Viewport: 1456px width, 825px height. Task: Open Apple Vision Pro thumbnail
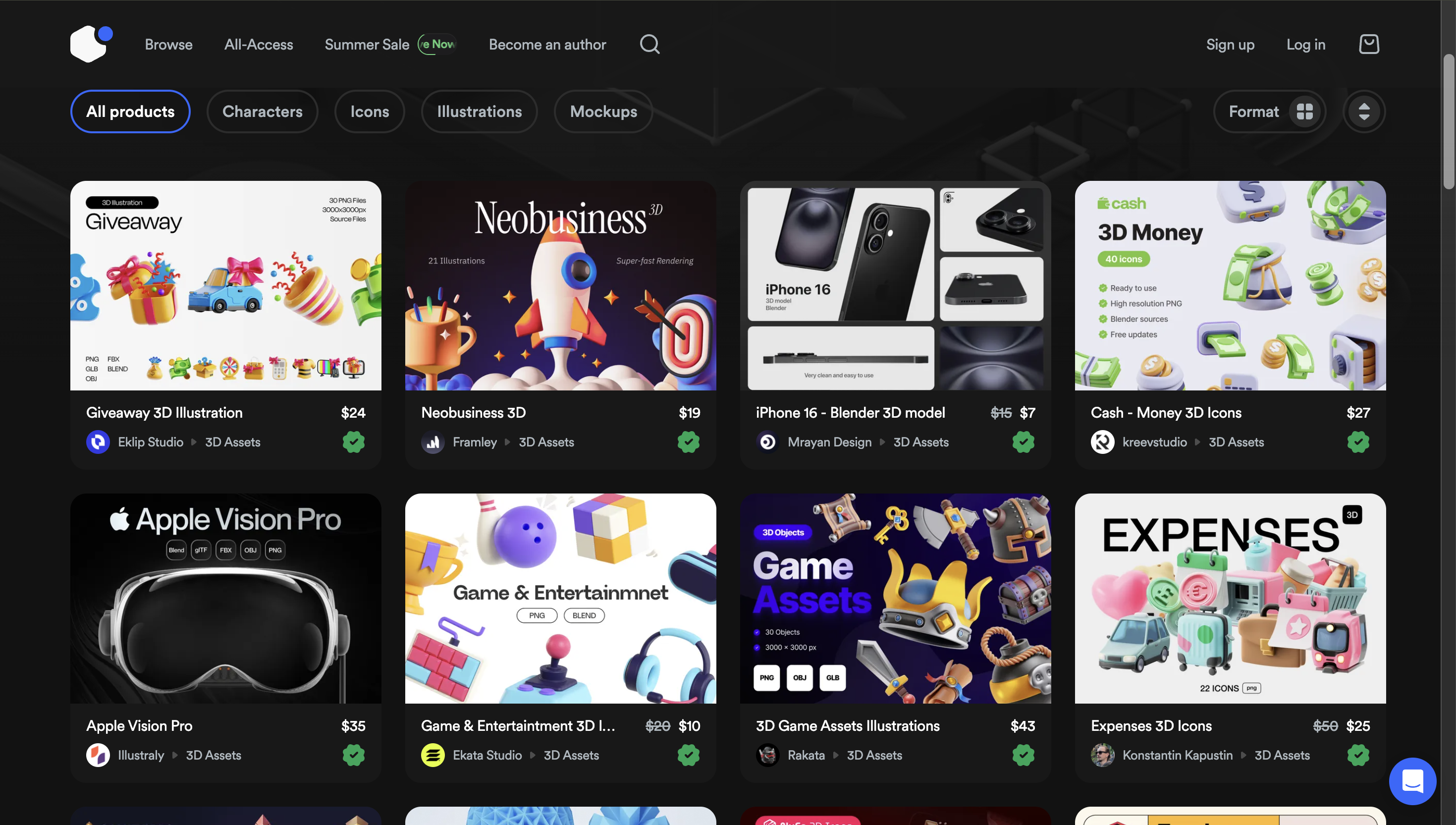[225, 599]
